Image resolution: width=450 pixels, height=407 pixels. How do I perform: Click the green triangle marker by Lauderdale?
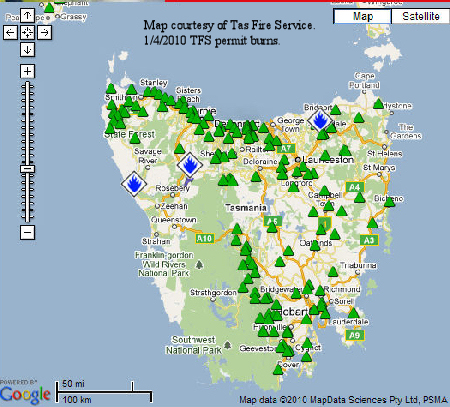[x=353, y=313]
